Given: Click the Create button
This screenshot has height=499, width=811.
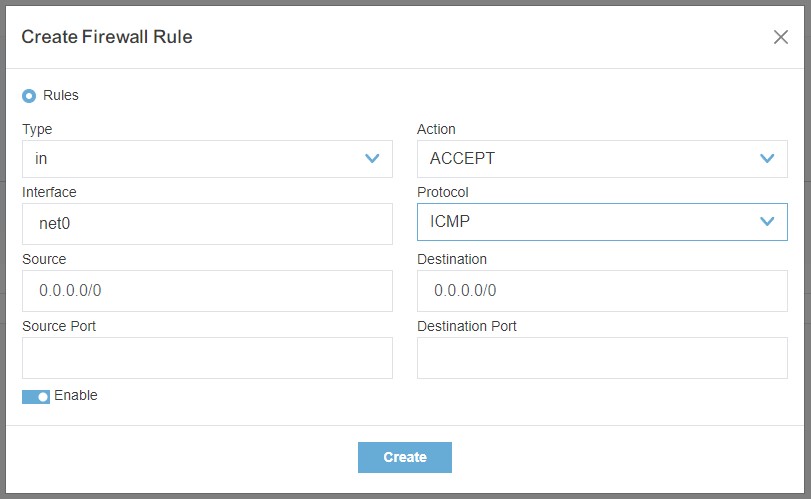Looking at the screenshot, I should (x=404, y=457).
